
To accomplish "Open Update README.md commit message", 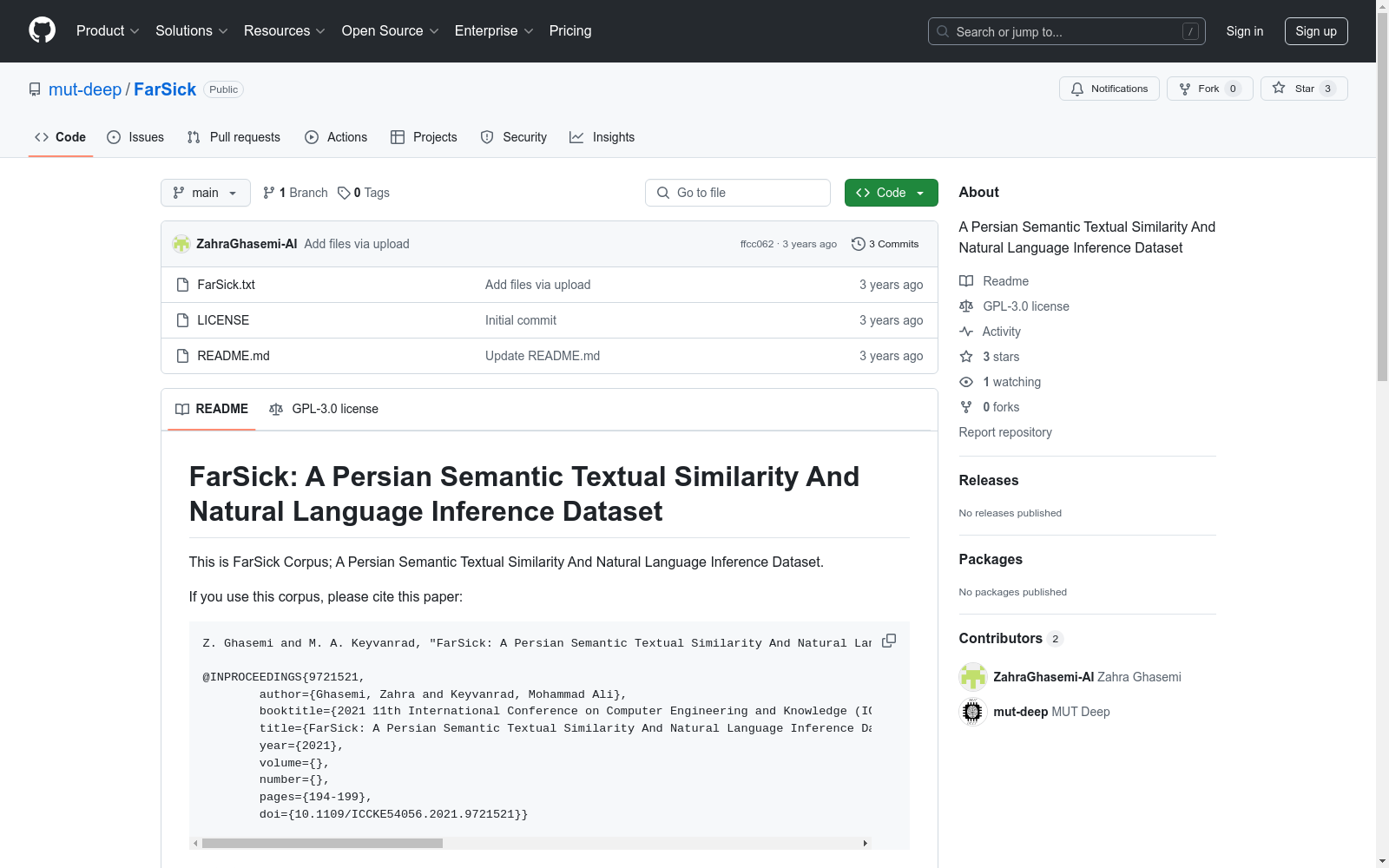I will point(543,356).
